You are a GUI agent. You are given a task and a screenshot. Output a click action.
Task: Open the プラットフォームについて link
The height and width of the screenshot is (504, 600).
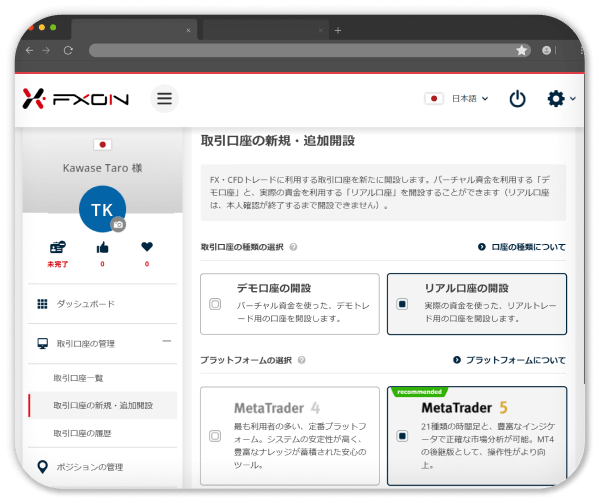(509, 360)
